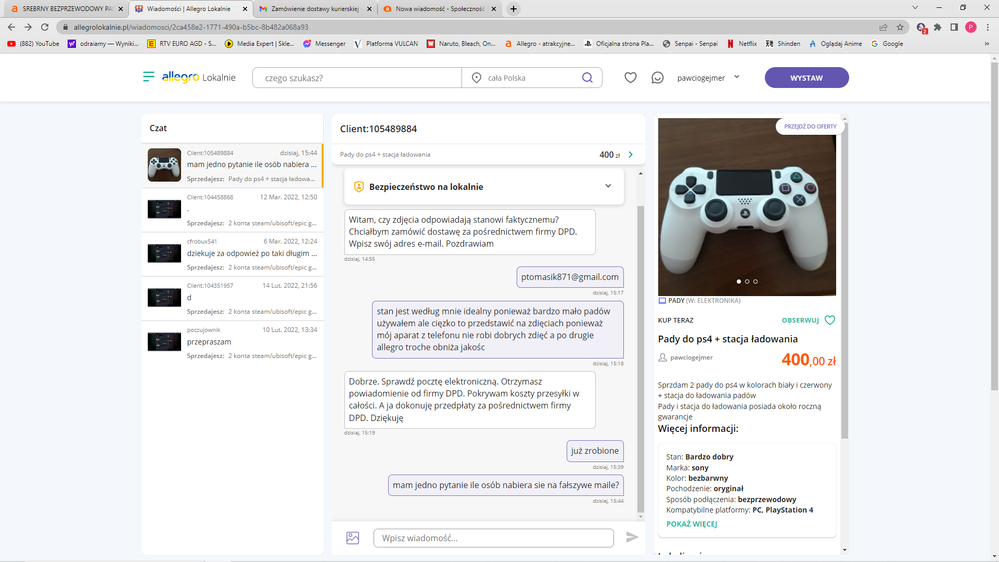Screen dimensions: 999x562
Task: Click the share page icon in address bar
Action: tap(883, 27)
